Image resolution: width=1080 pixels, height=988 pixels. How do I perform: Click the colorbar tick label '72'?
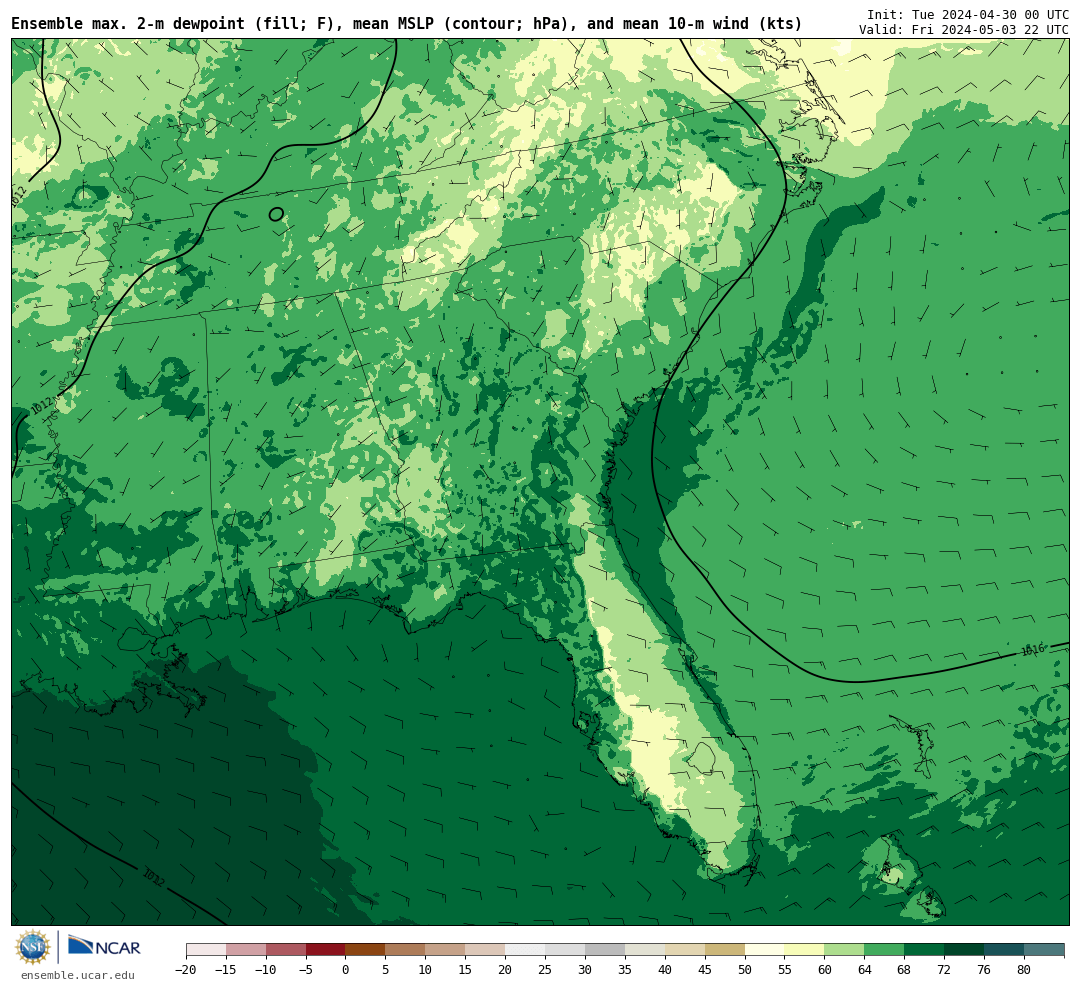click(x=944, y=970)
